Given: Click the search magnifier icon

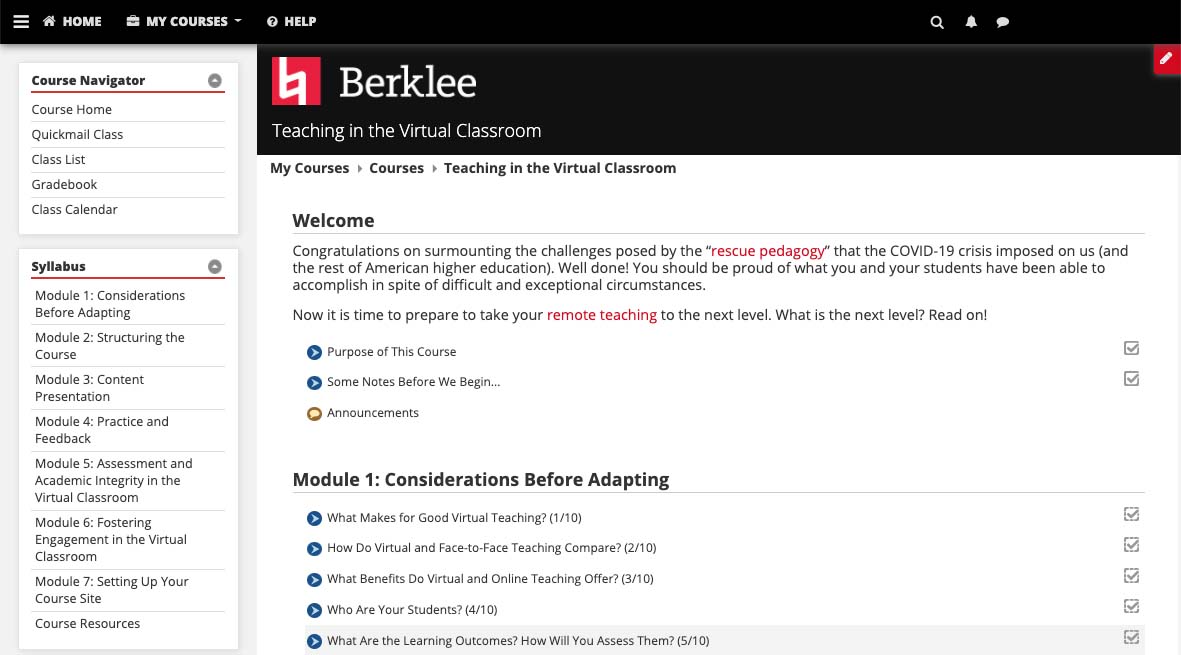Looking at the screenshot, I should (937, 22).
